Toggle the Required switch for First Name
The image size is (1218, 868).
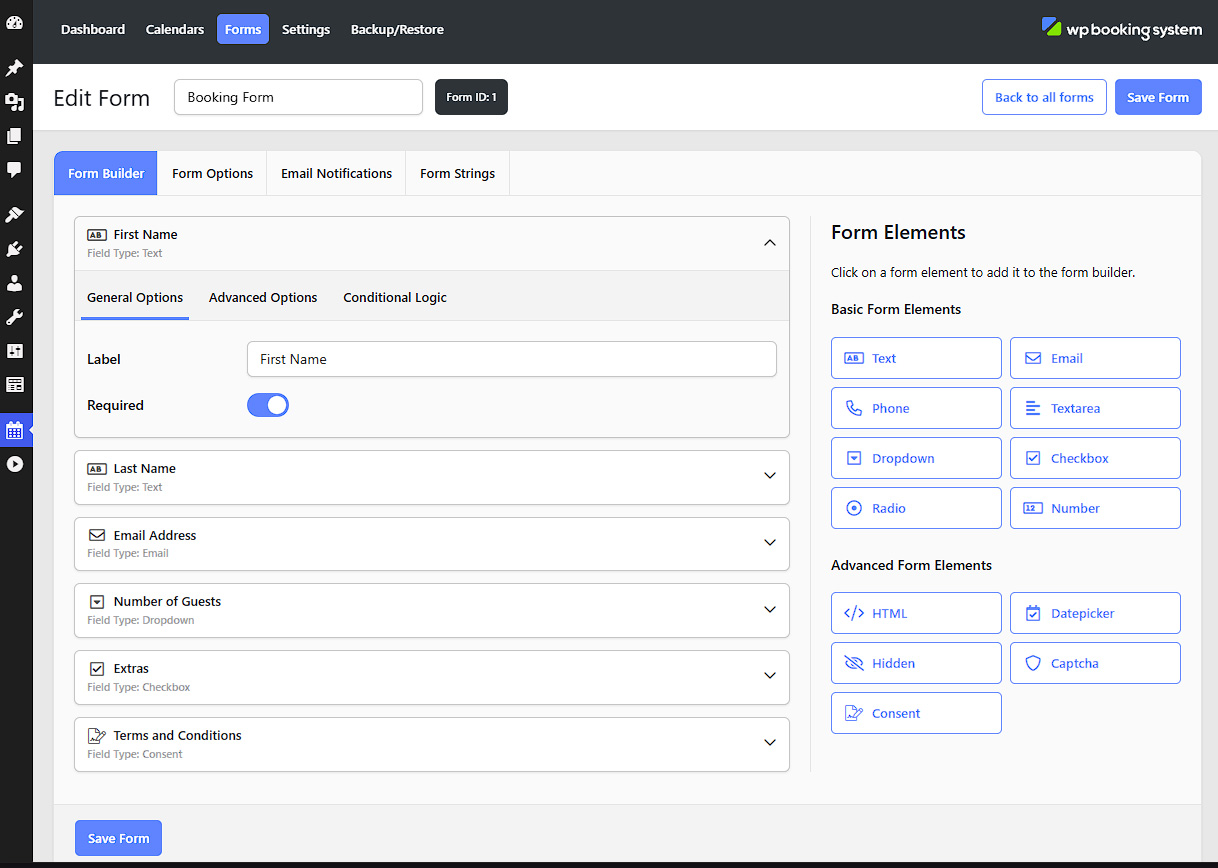tap(268, 405)
